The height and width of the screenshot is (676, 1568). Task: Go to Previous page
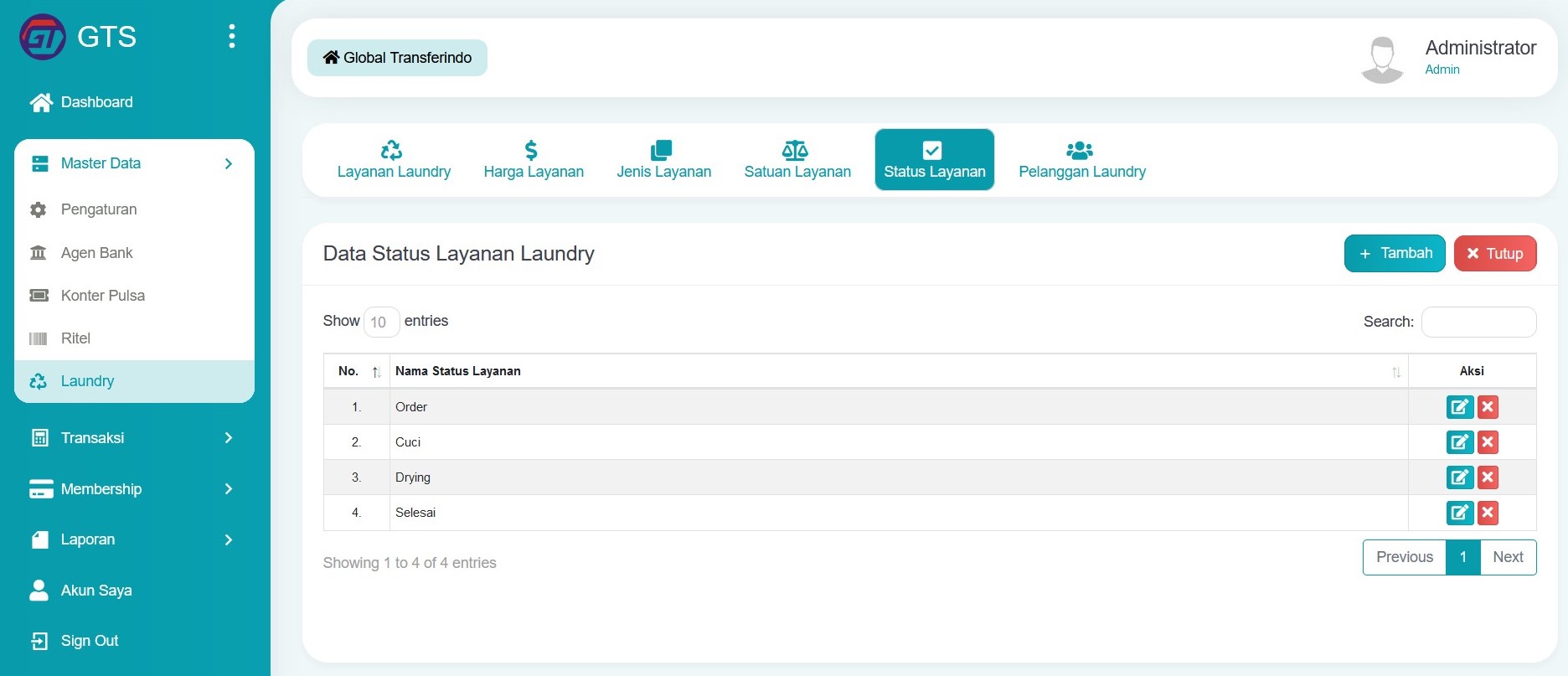point(1405,557)
